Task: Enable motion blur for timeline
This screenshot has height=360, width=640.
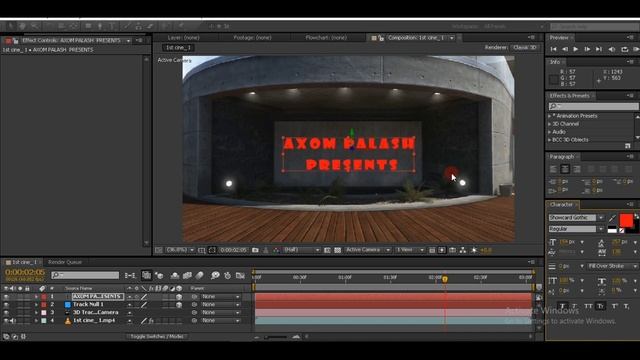Action: pyautogui.click(x=200, y=276)
